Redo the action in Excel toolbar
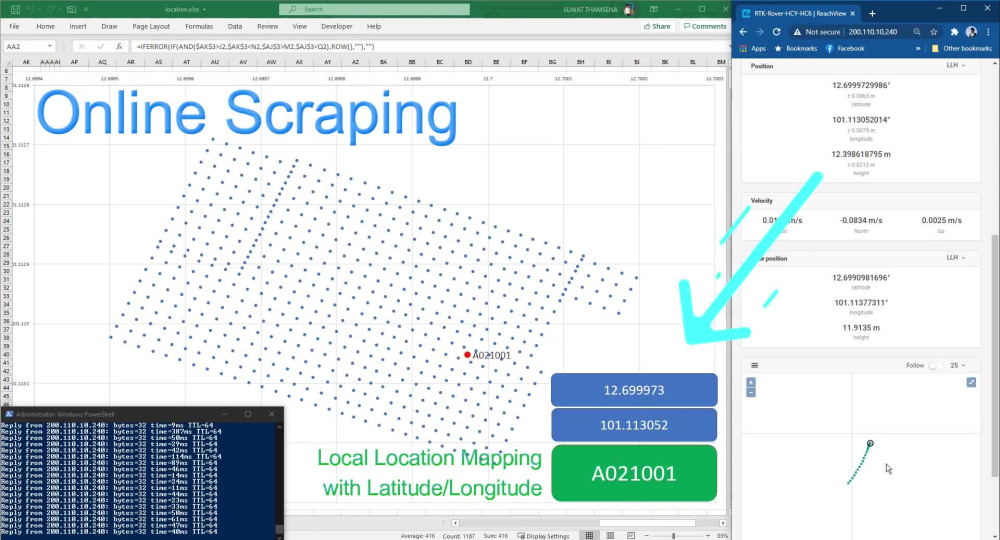 (x=51, y=10)
